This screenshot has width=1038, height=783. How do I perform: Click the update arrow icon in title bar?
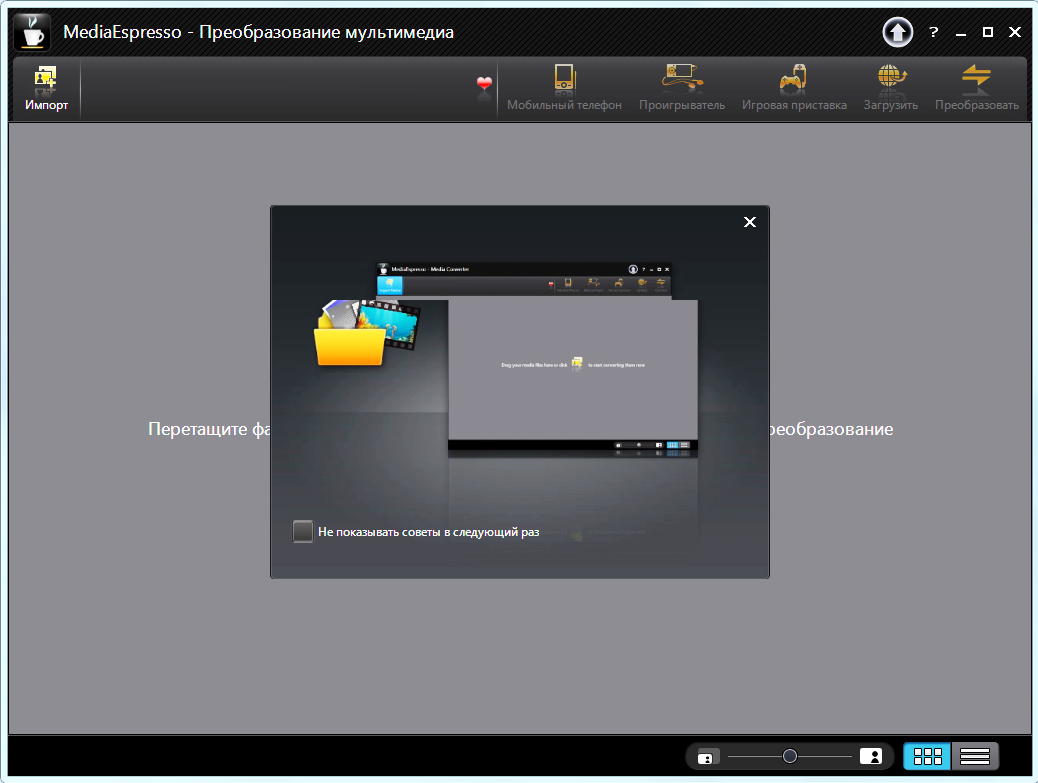[897, 32]
